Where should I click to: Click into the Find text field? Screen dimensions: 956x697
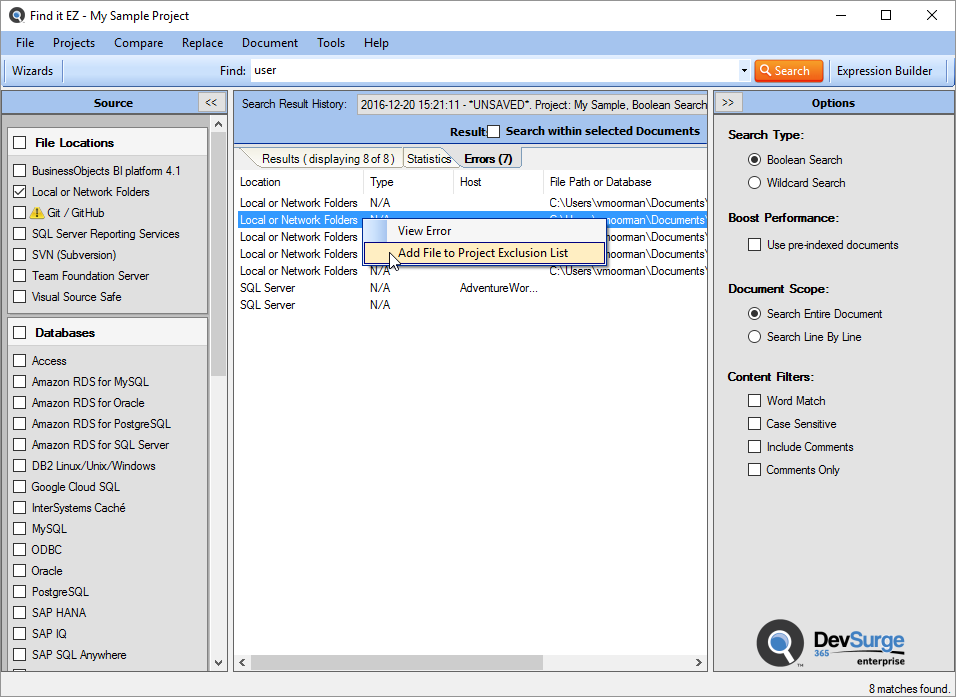[494, 71]
